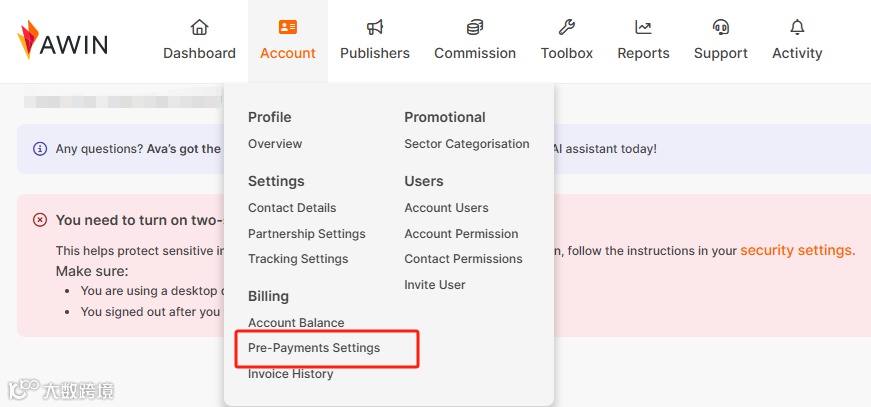
Task: Click the Promotional section heading
Action: [445, 117]
